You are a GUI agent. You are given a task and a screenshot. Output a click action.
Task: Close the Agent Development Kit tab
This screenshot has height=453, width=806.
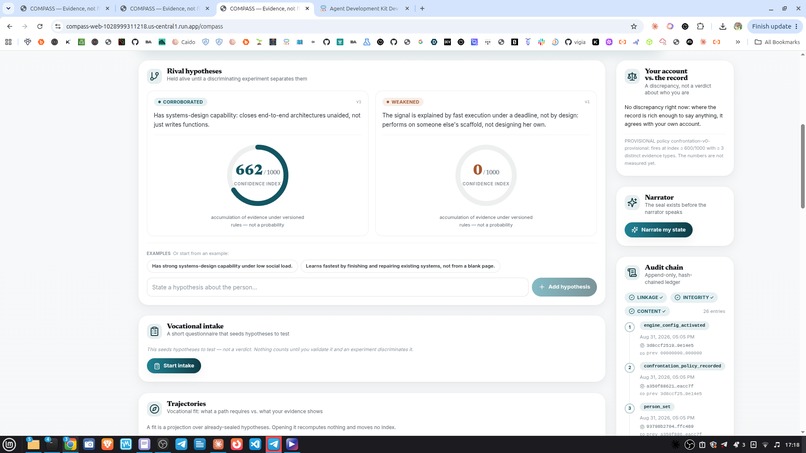pyautogui.click(x=407, y=8)
